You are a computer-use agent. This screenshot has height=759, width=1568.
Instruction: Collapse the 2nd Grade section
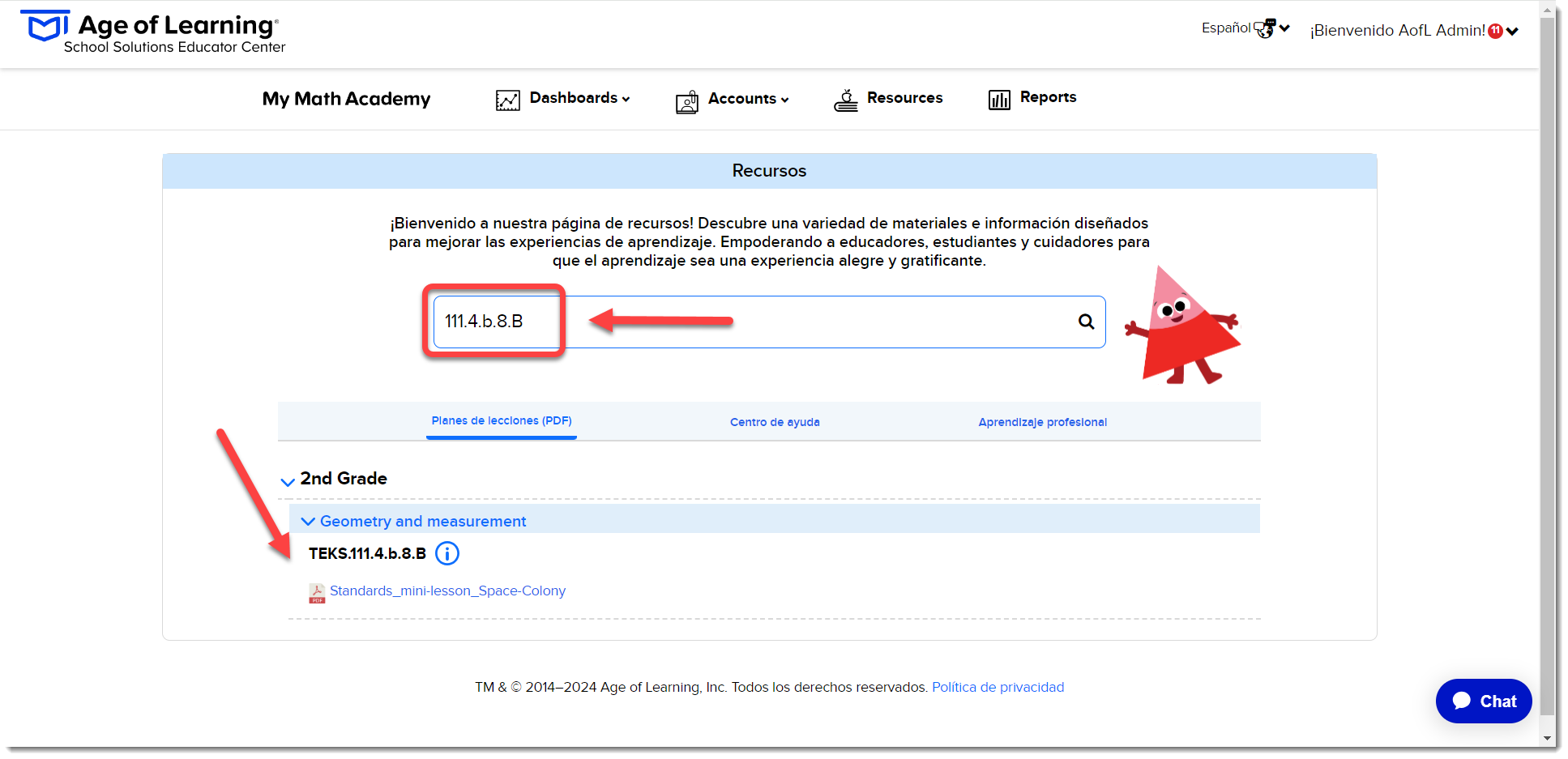tap(288, 481)
